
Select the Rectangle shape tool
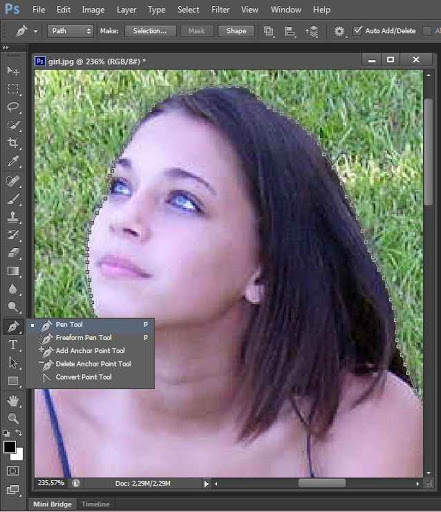click(13, 381)
